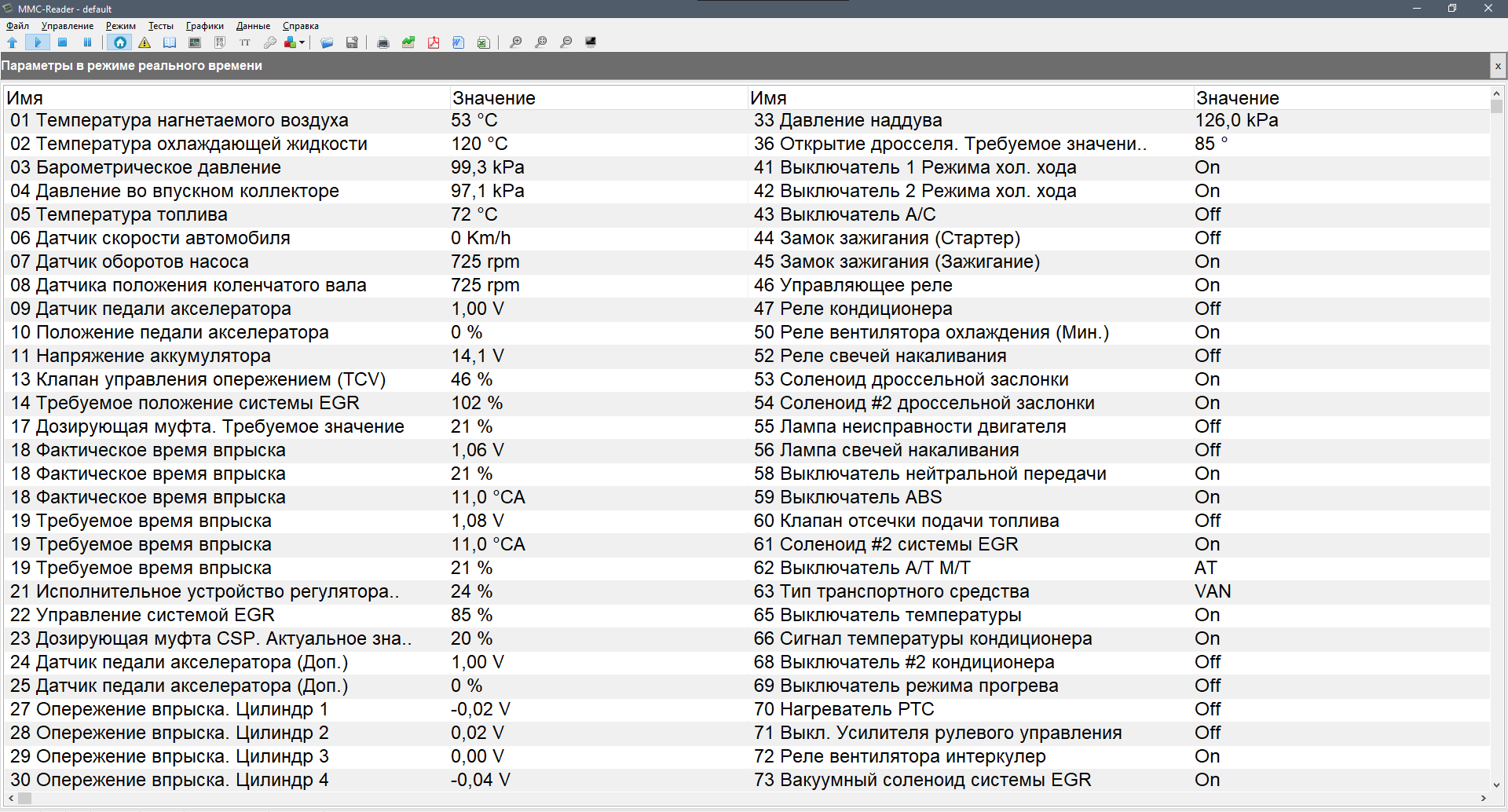Click the floppy disk save icon
The width and height of the screenshot is (1508, 812).
click(352, 42)
